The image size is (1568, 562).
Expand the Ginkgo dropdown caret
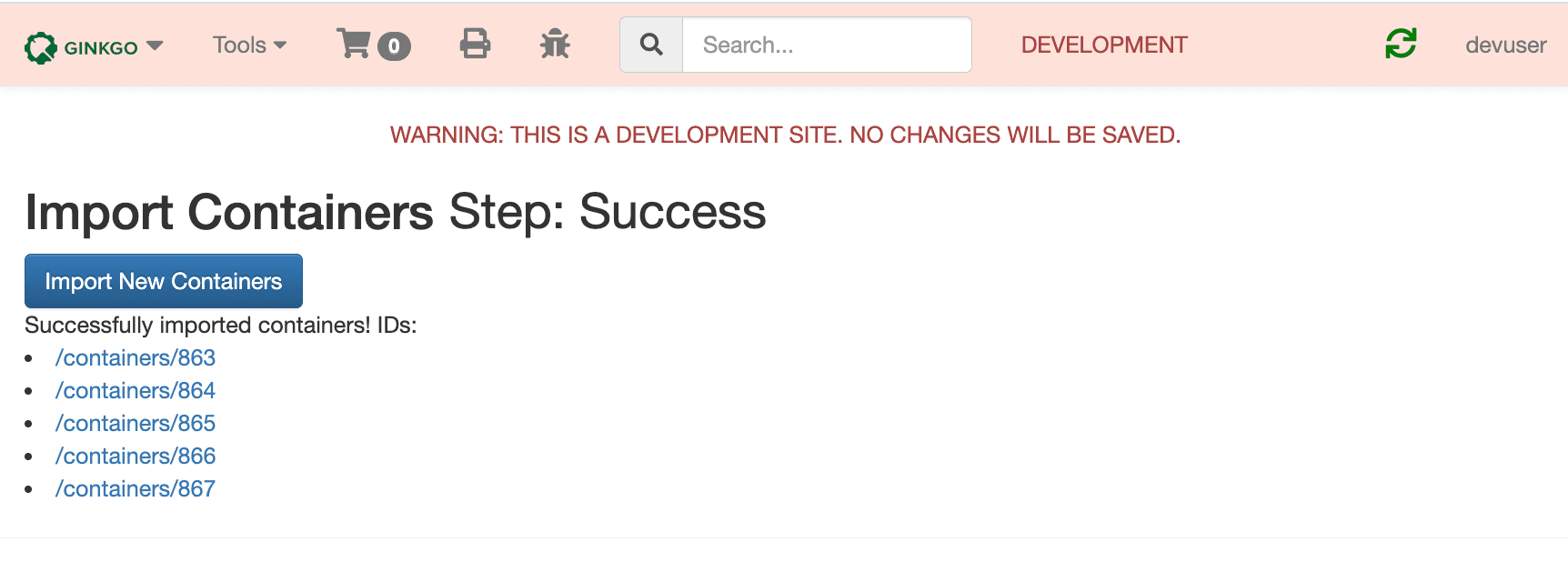pos(155,45)
